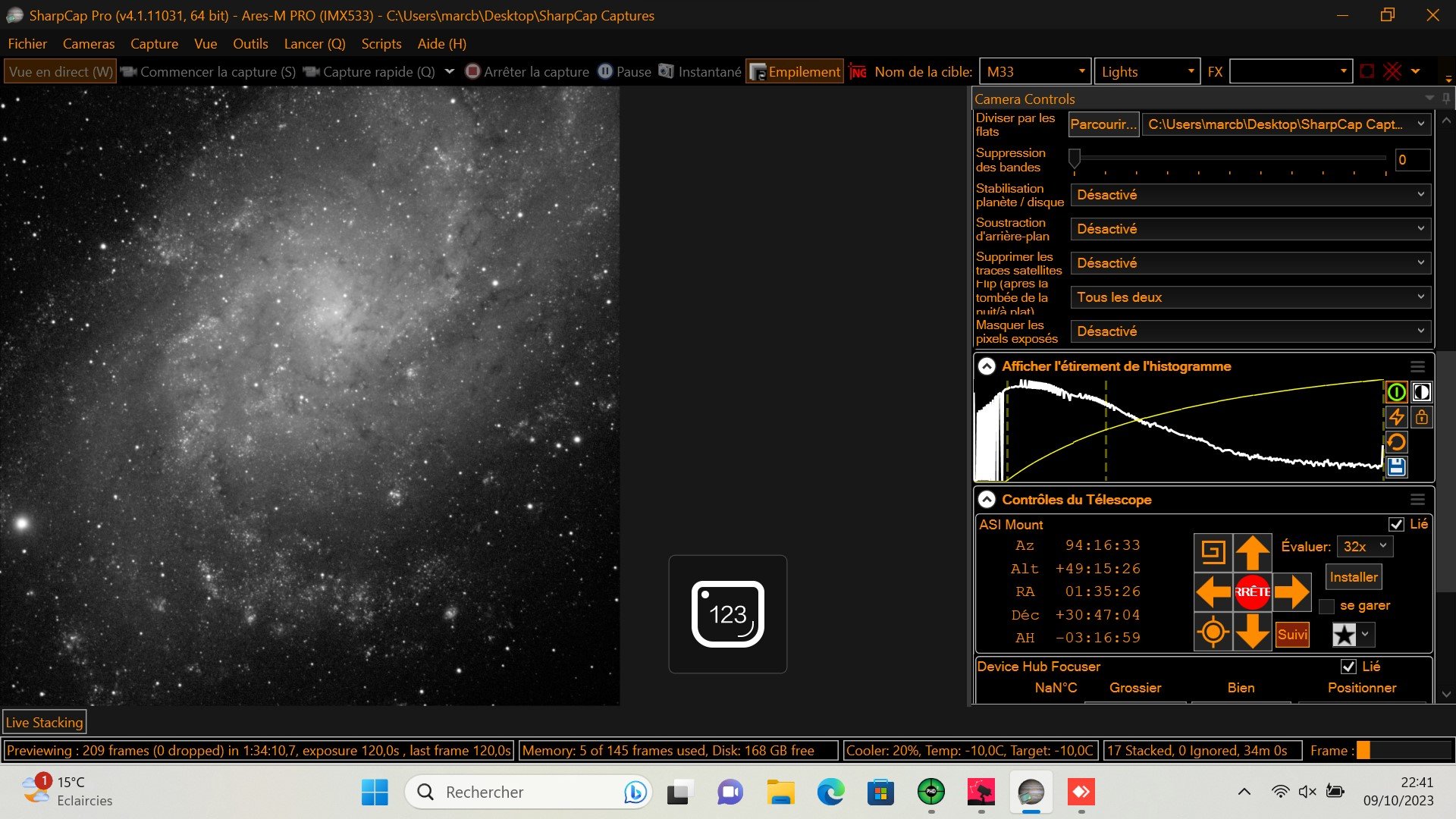Image resolution: width=1456 pixels, height=819 pixels.
Task: Toggle histogram stretch enable green icon
Action: click(1396, 392)
